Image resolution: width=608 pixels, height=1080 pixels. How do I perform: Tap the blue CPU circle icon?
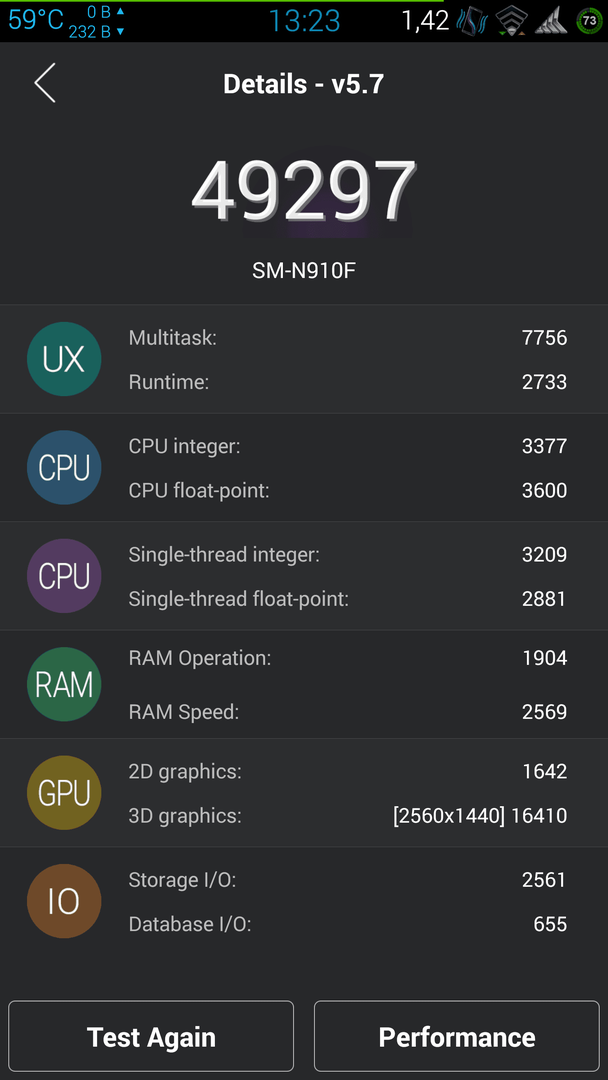point(64,468)
